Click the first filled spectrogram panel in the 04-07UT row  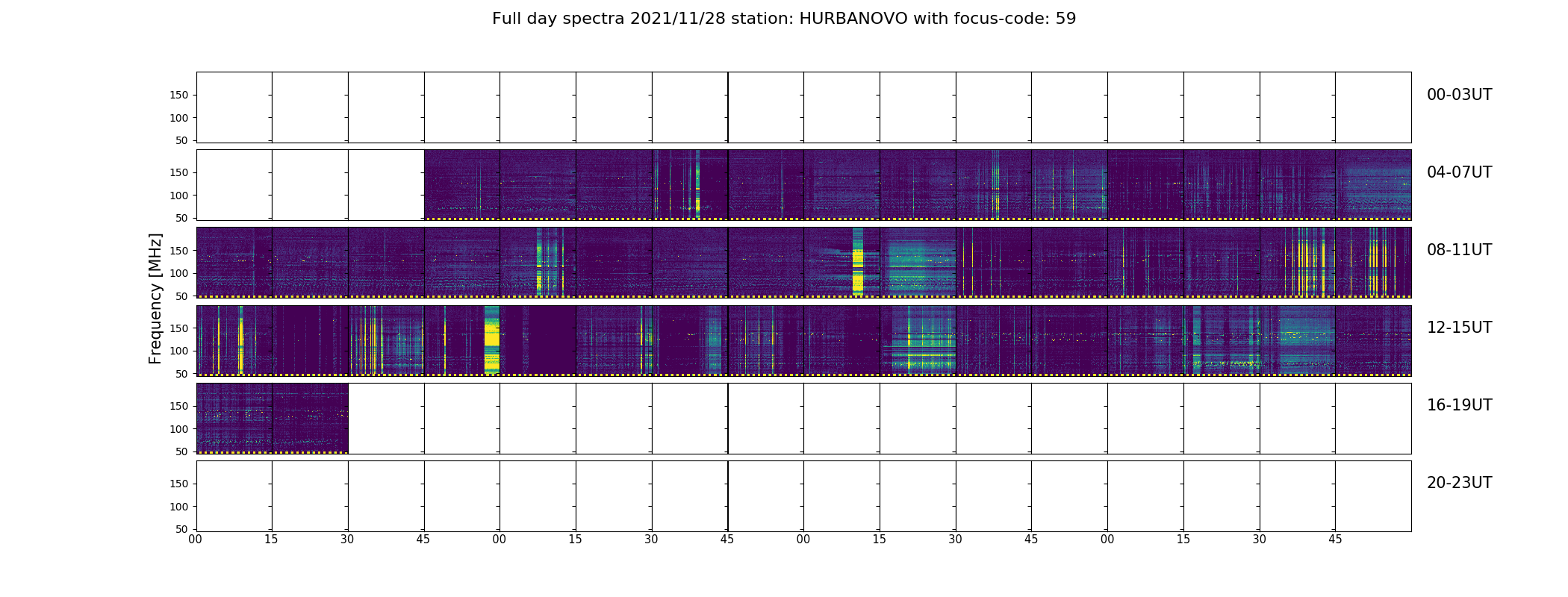461,184
